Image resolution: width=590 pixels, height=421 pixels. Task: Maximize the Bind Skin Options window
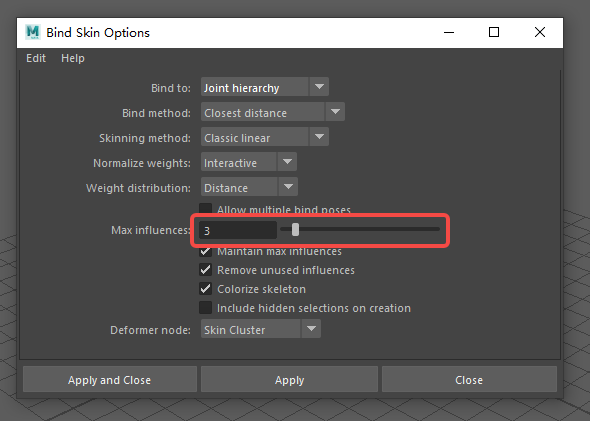coord(494,32)
